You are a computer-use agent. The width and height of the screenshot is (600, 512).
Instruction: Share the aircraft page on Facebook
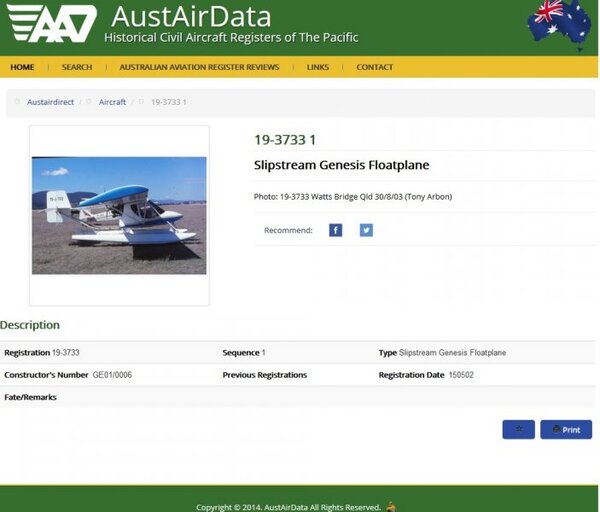point(336,230)
